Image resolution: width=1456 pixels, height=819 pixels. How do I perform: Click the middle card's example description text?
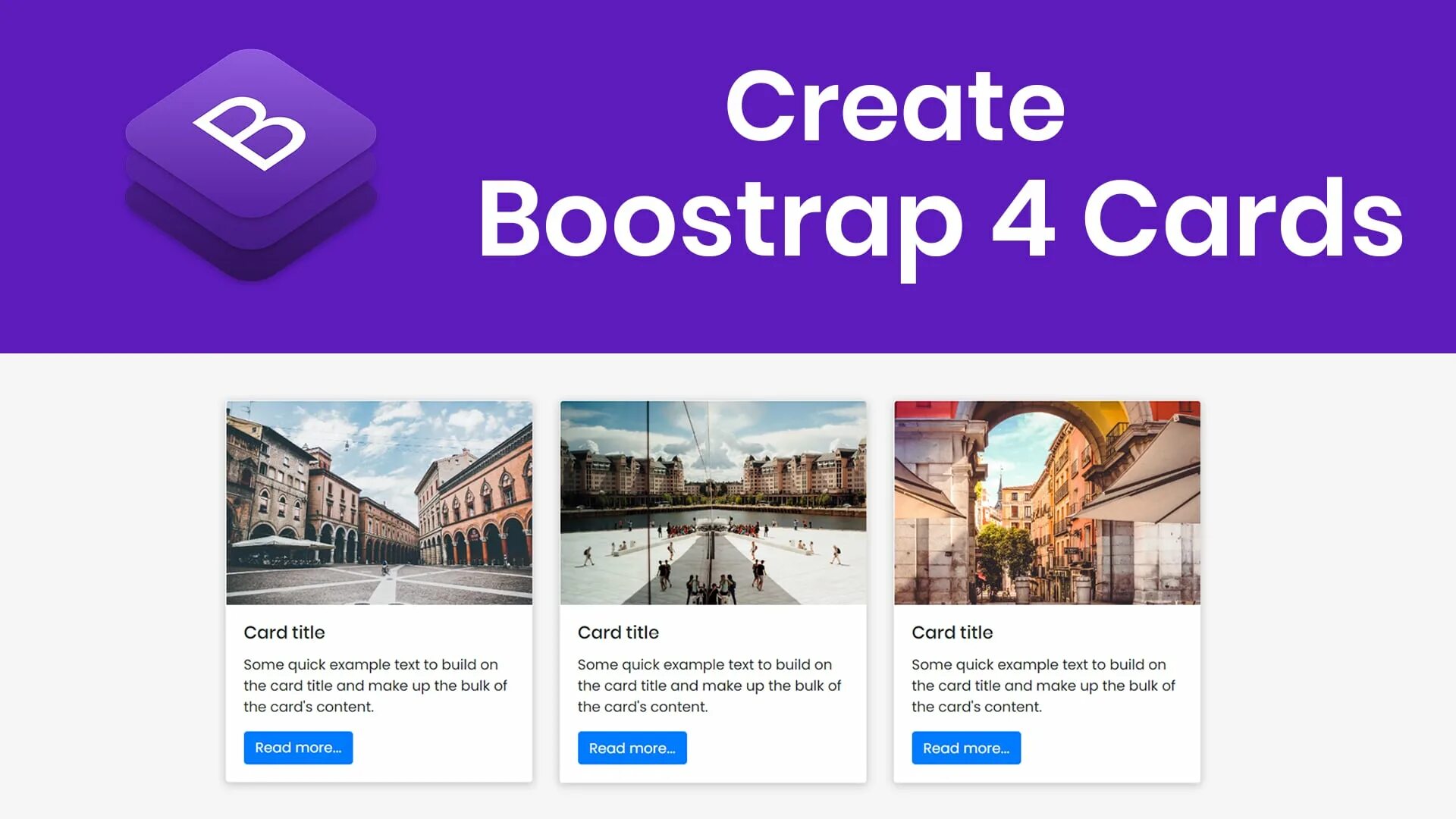708,686
